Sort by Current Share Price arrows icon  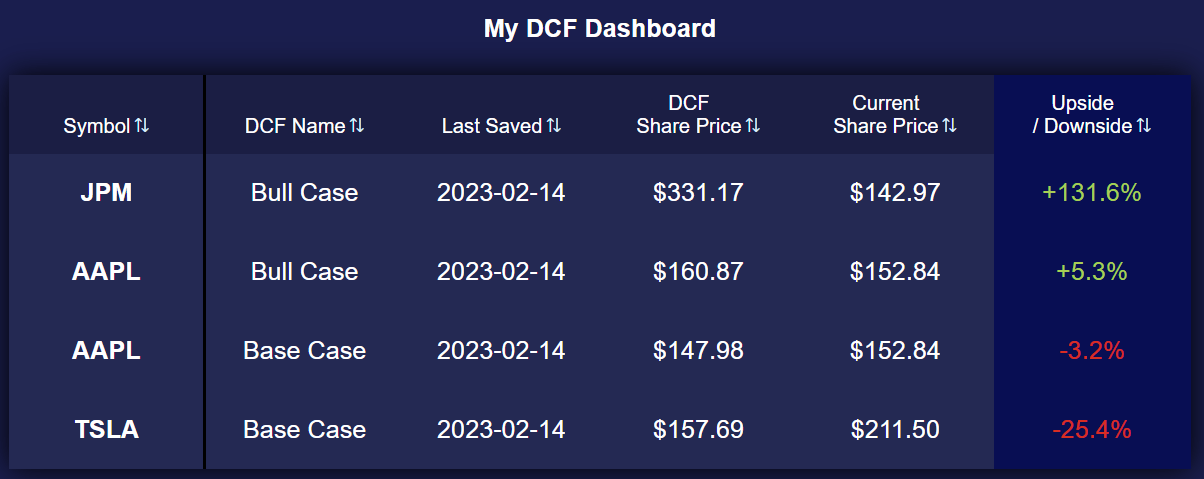[x=950, y=126]
